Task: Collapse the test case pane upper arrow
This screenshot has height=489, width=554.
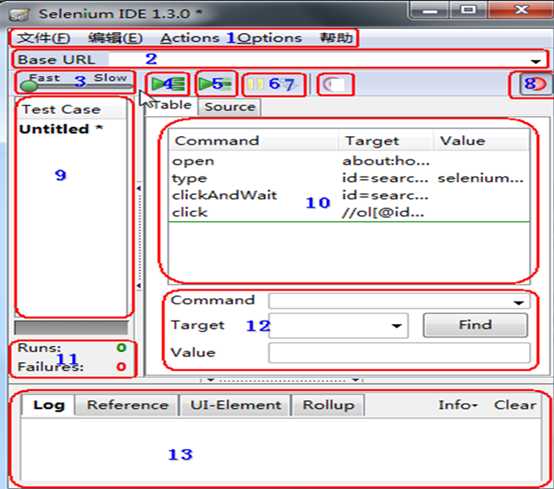Action: [x=139, y=188]
